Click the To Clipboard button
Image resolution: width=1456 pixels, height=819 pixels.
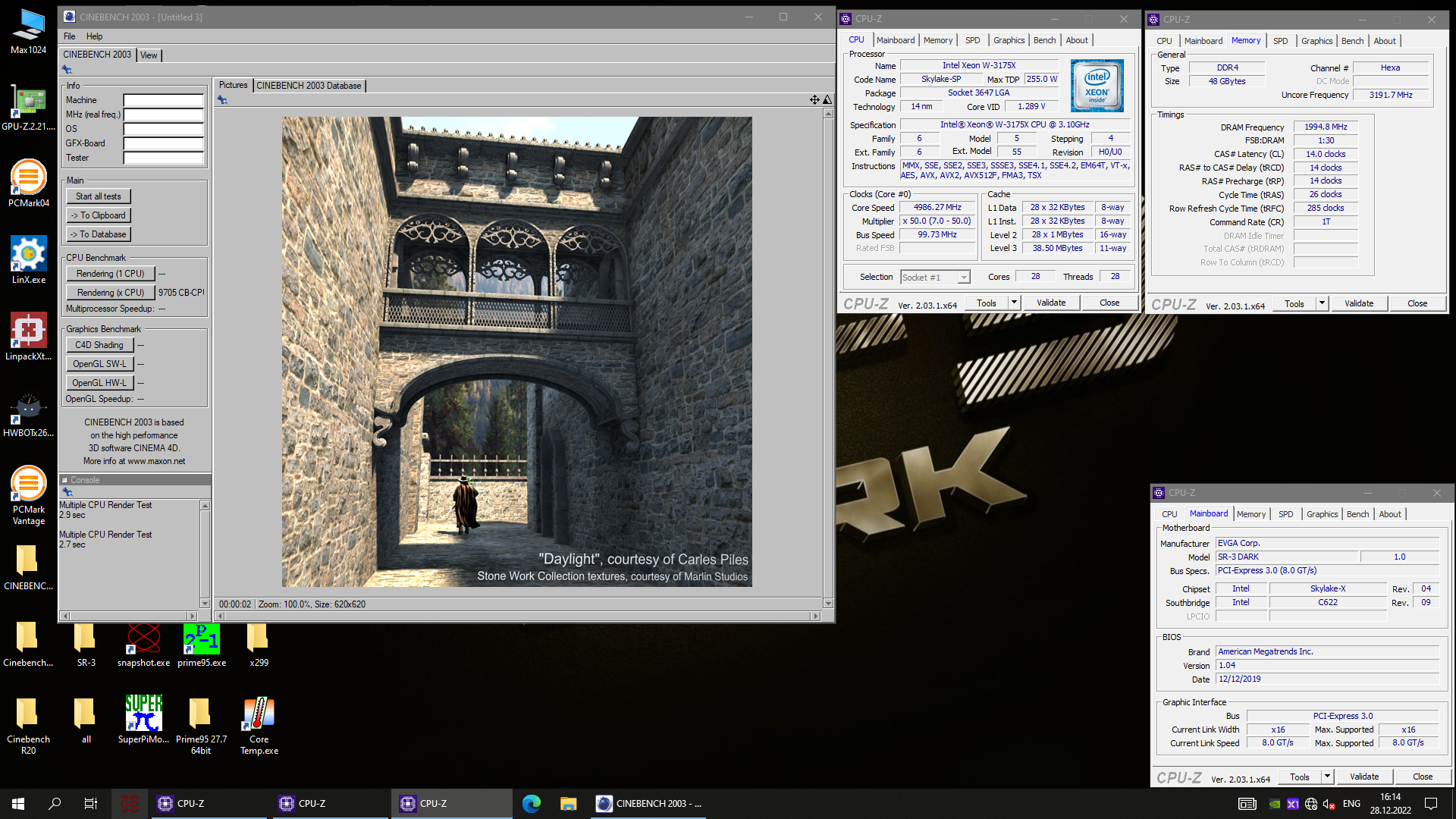click(x=98, y=215)
